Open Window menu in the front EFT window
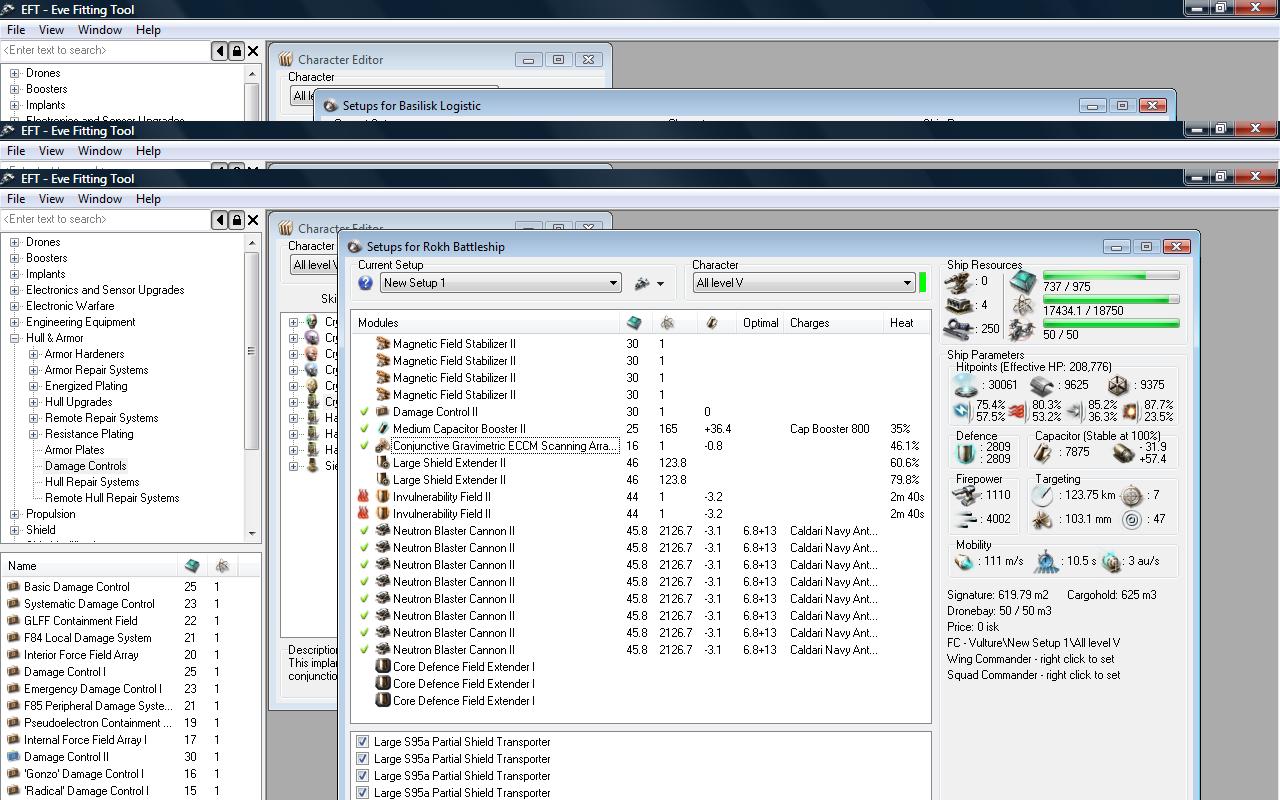 [x=100, y=199]
